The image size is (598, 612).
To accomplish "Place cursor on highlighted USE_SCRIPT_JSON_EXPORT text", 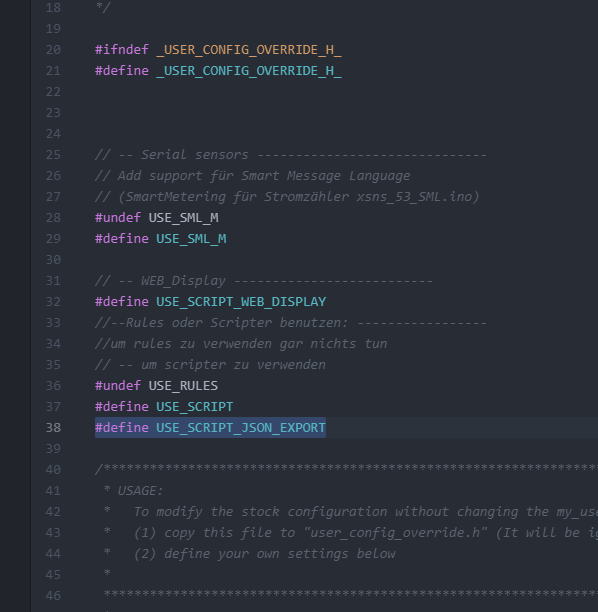I will coord(241,428).
